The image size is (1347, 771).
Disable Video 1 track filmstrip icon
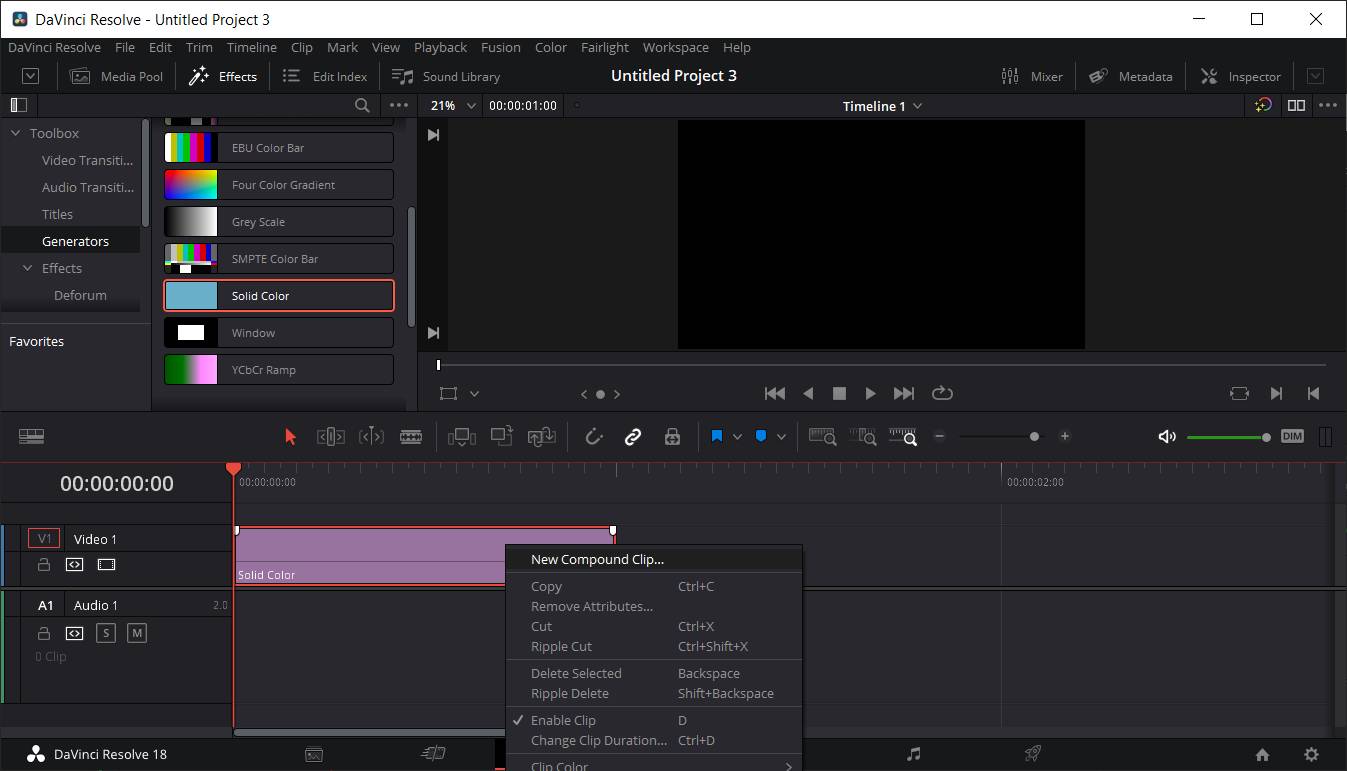(x=106, y=564)
